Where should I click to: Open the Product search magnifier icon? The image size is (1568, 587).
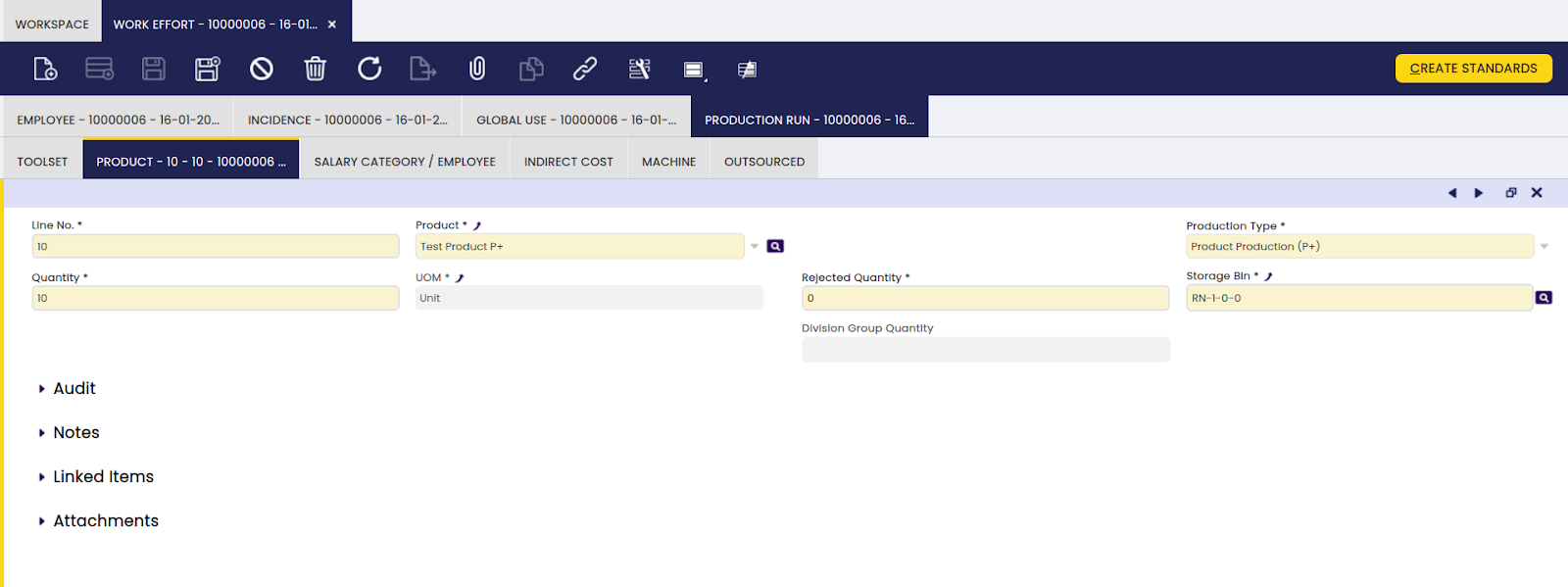(x=775, y=246)
